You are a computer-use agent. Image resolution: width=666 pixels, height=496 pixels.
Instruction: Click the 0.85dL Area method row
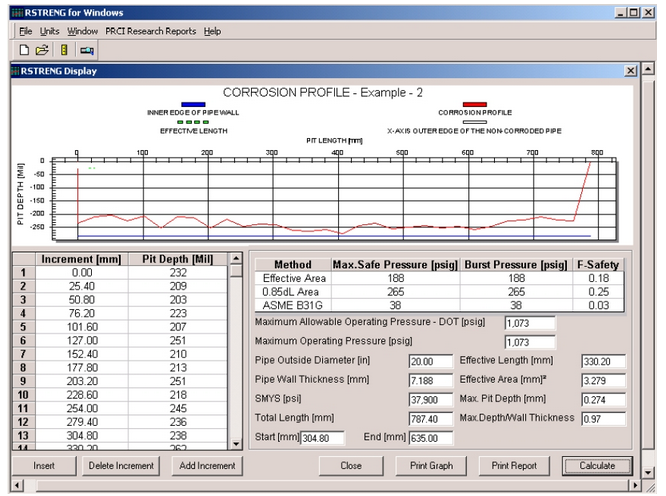tap(439, 292)
